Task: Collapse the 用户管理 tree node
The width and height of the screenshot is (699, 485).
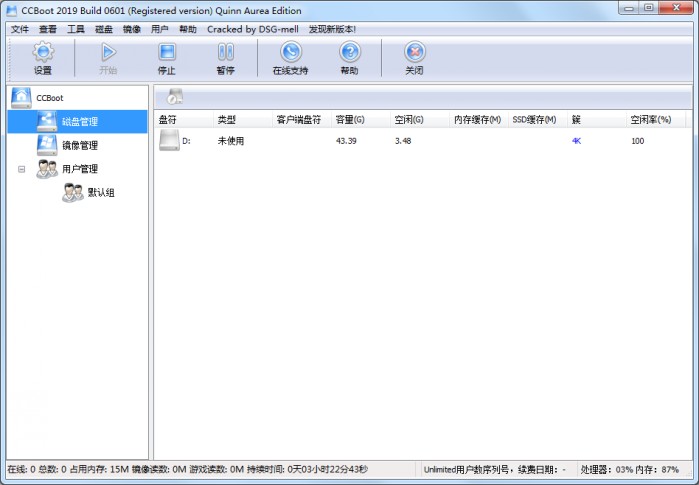Action: [21, 169]
